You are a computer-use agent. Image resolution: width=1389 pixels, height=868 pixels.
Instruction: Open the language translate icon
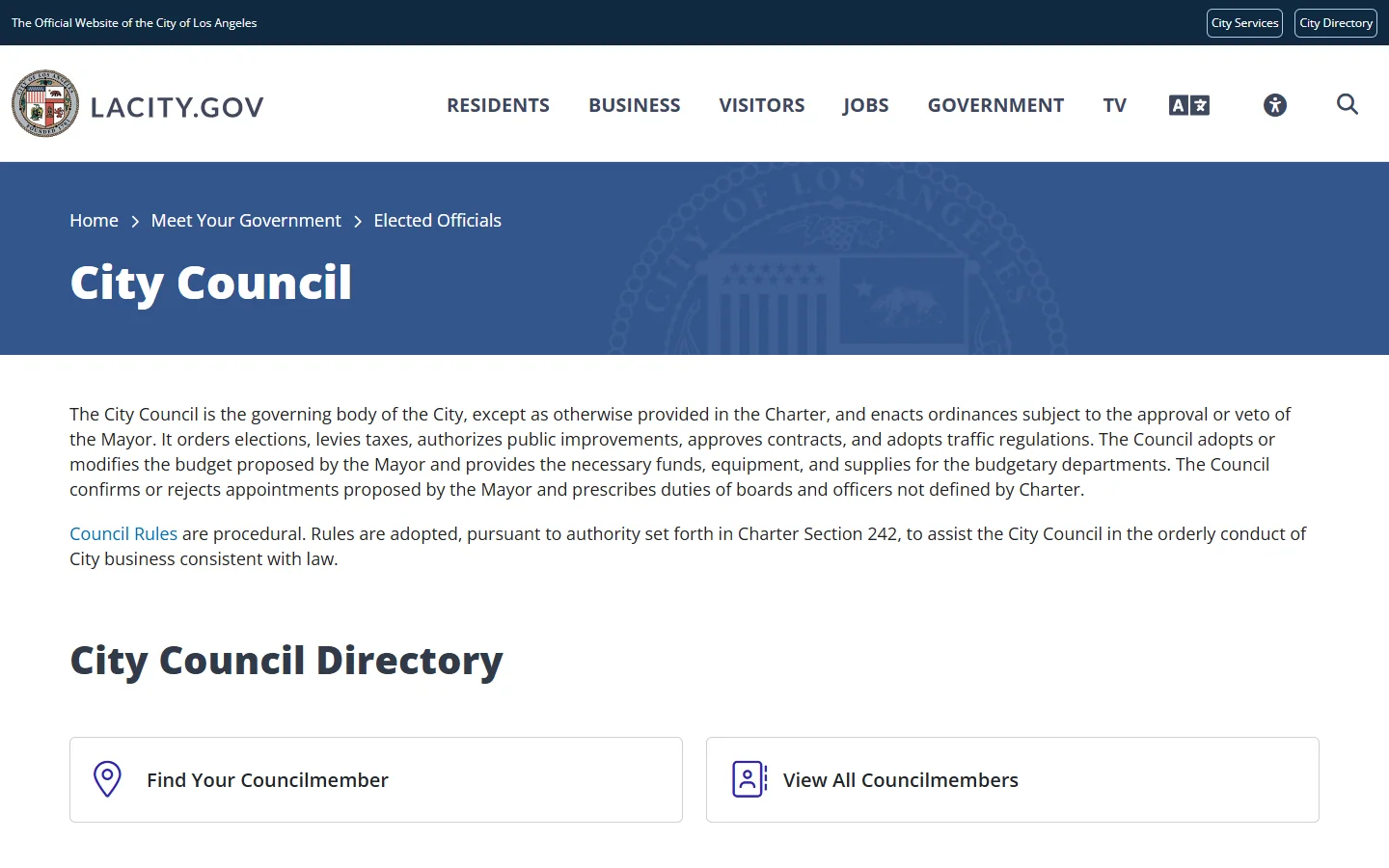point(1189,105)
